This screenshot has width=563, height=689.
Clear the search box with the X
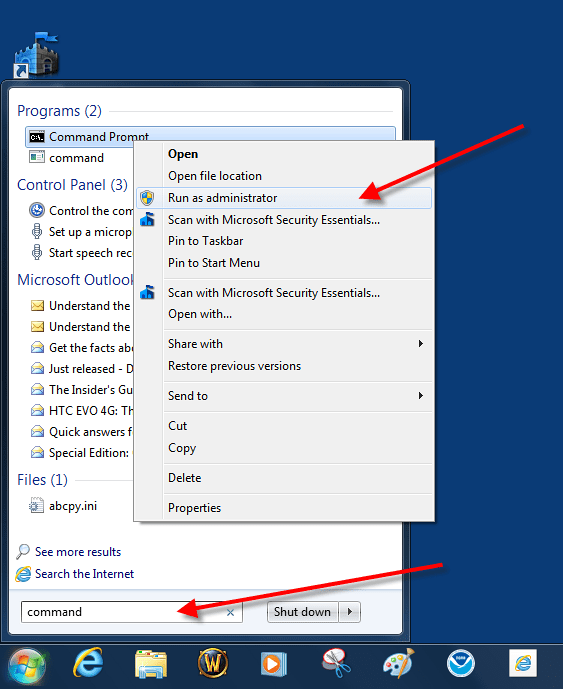click(230, 613)
